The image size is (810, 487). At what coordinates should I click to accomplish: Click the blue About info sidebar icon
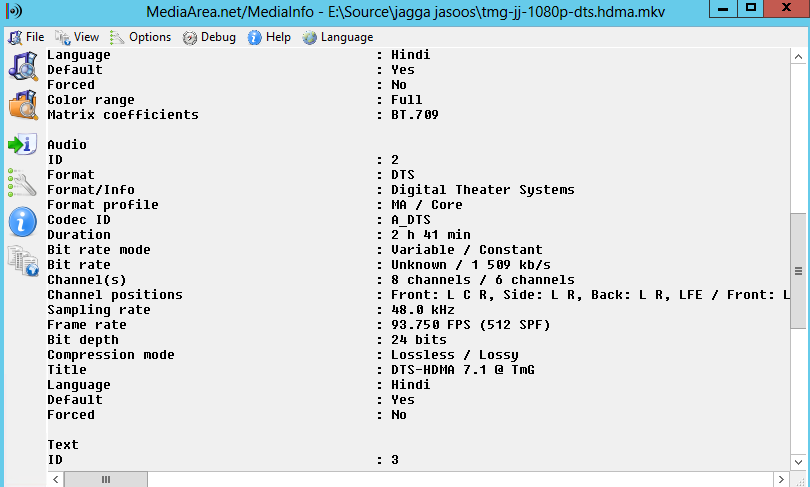click(22, 222)
